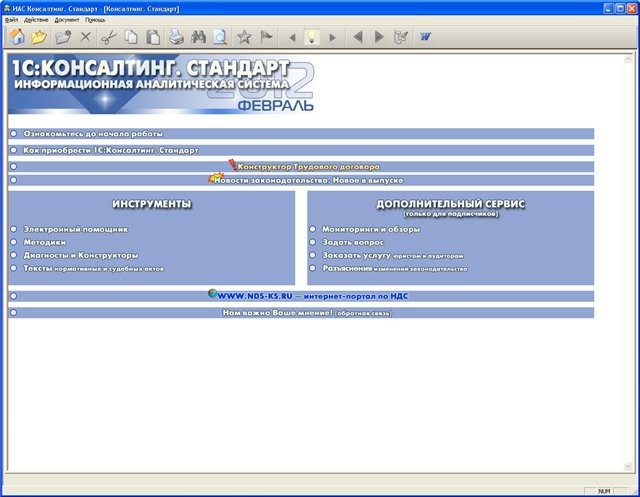Open WWW.NDS-KS.RU portal link

(x=313, y=296)
